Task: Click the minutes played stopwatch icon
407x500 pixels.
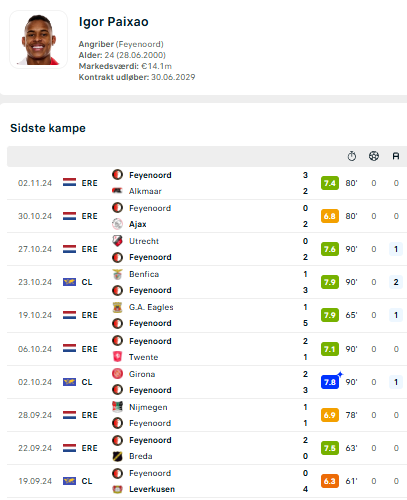Action: (352, 156)
